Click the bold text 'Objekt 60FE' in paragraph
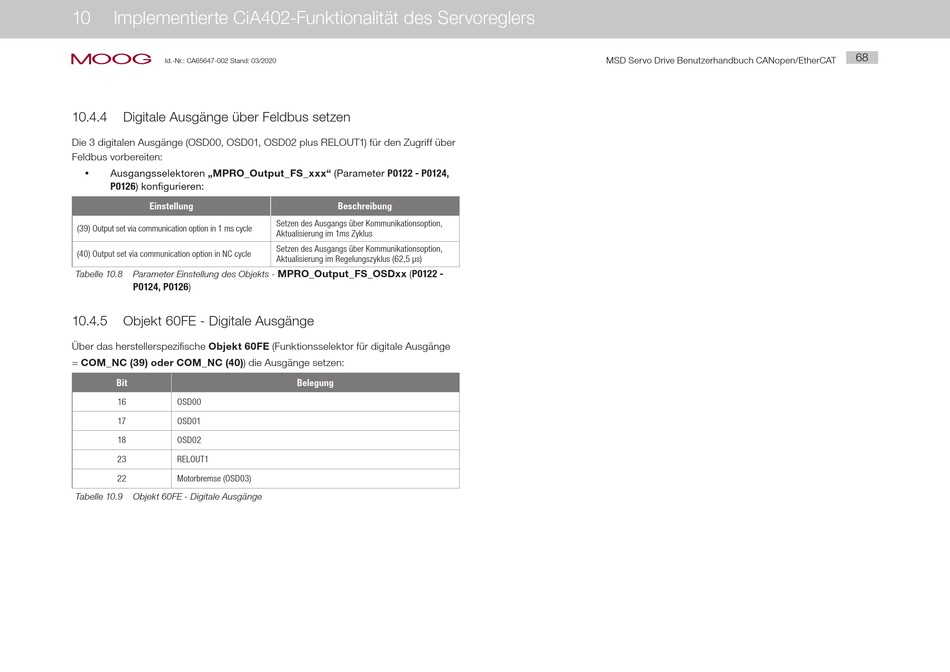The width and height of the screenshot is (950, 672). (x=239, y=347)
